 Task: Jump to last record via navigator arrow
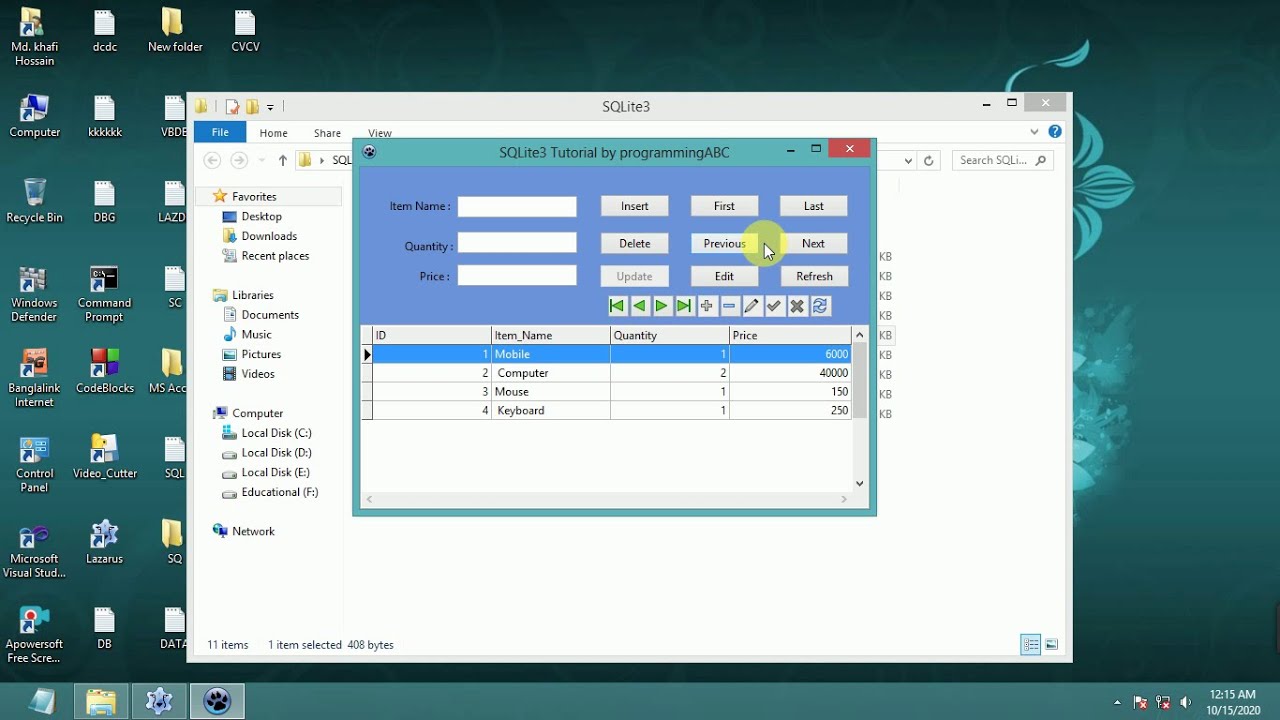click(684, 306)
